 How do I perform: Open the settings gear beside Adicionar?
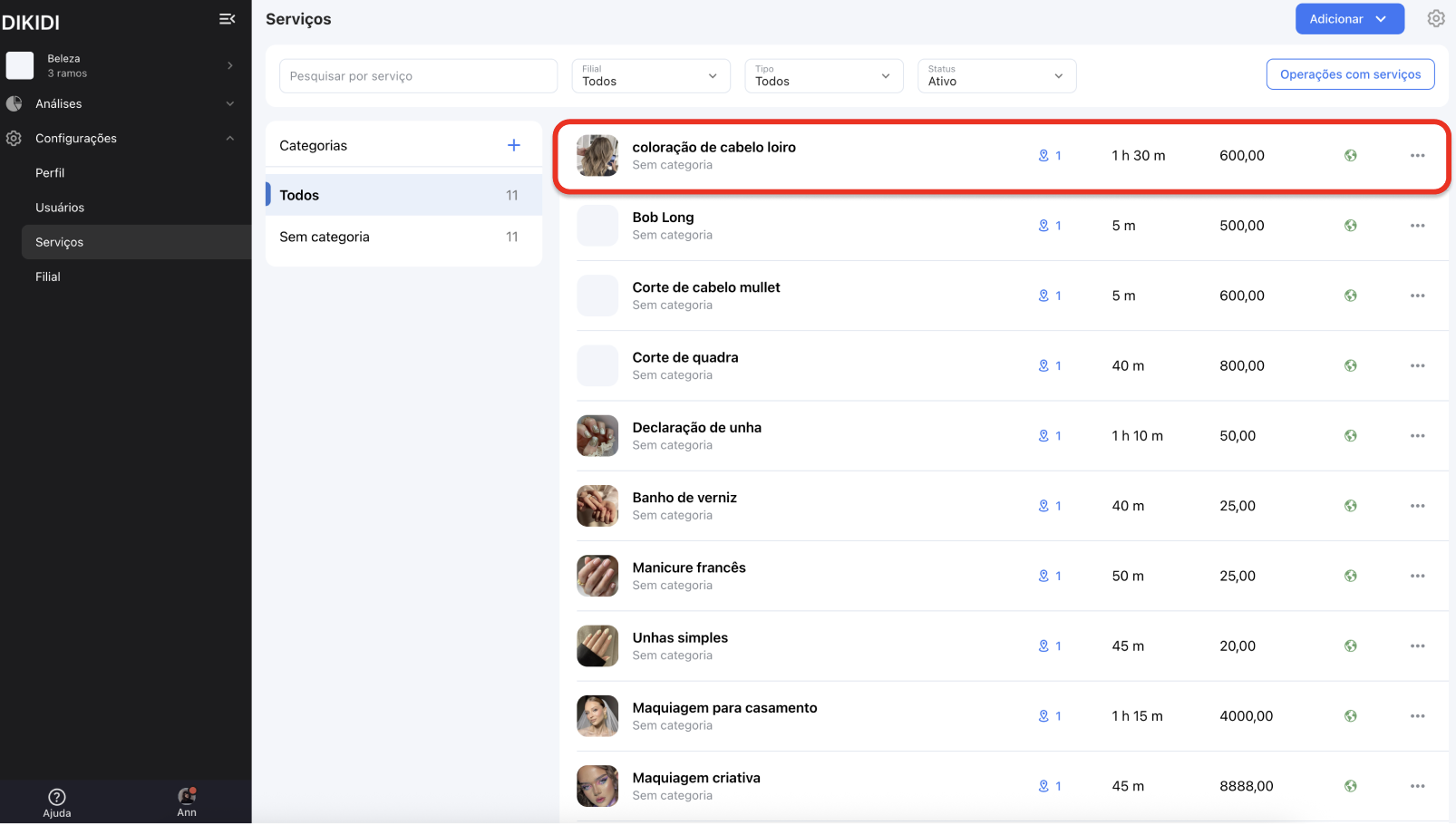pos(1435,19)
